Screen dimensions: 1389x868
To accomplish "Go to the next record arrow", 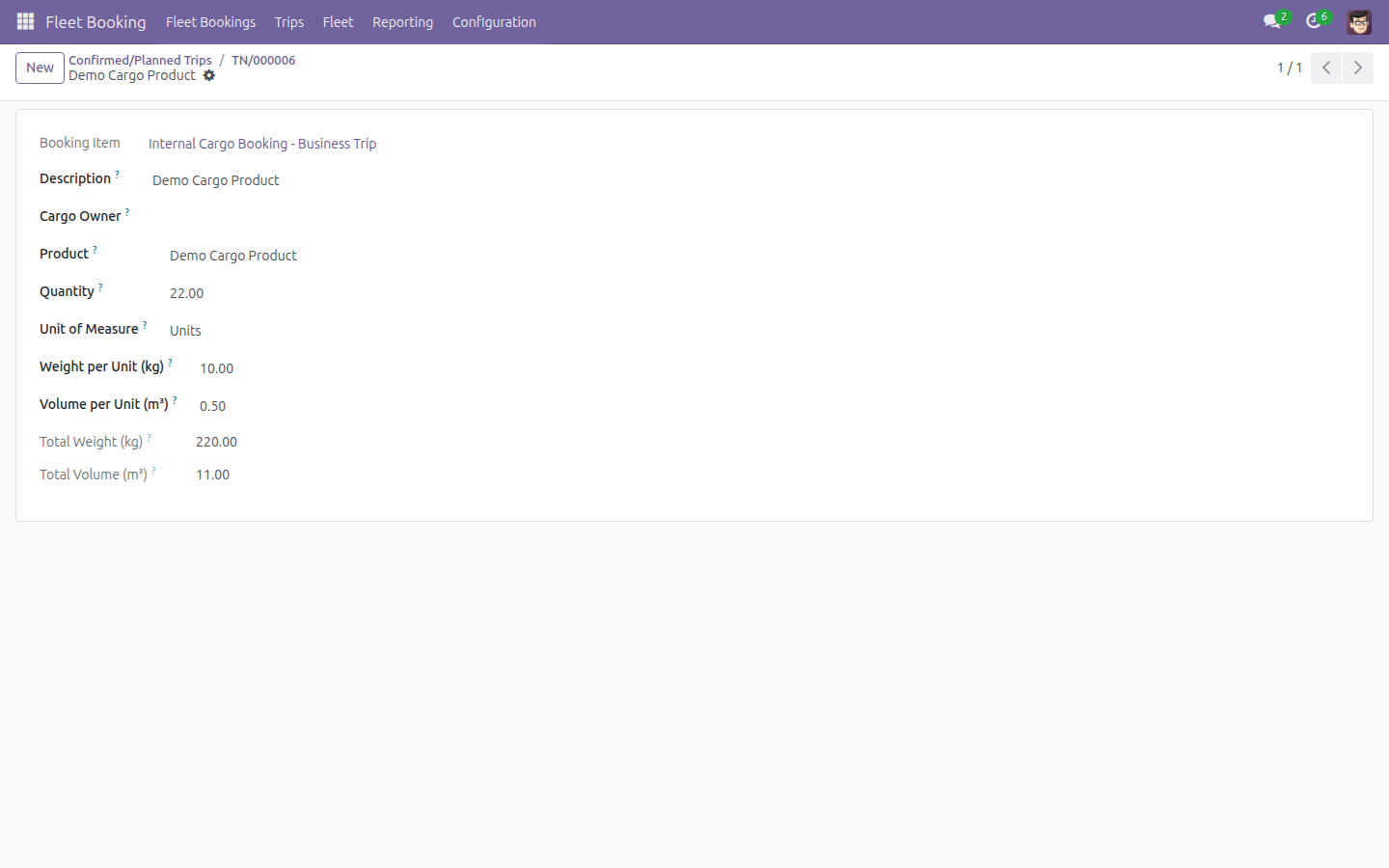I will coord(1358,68).
